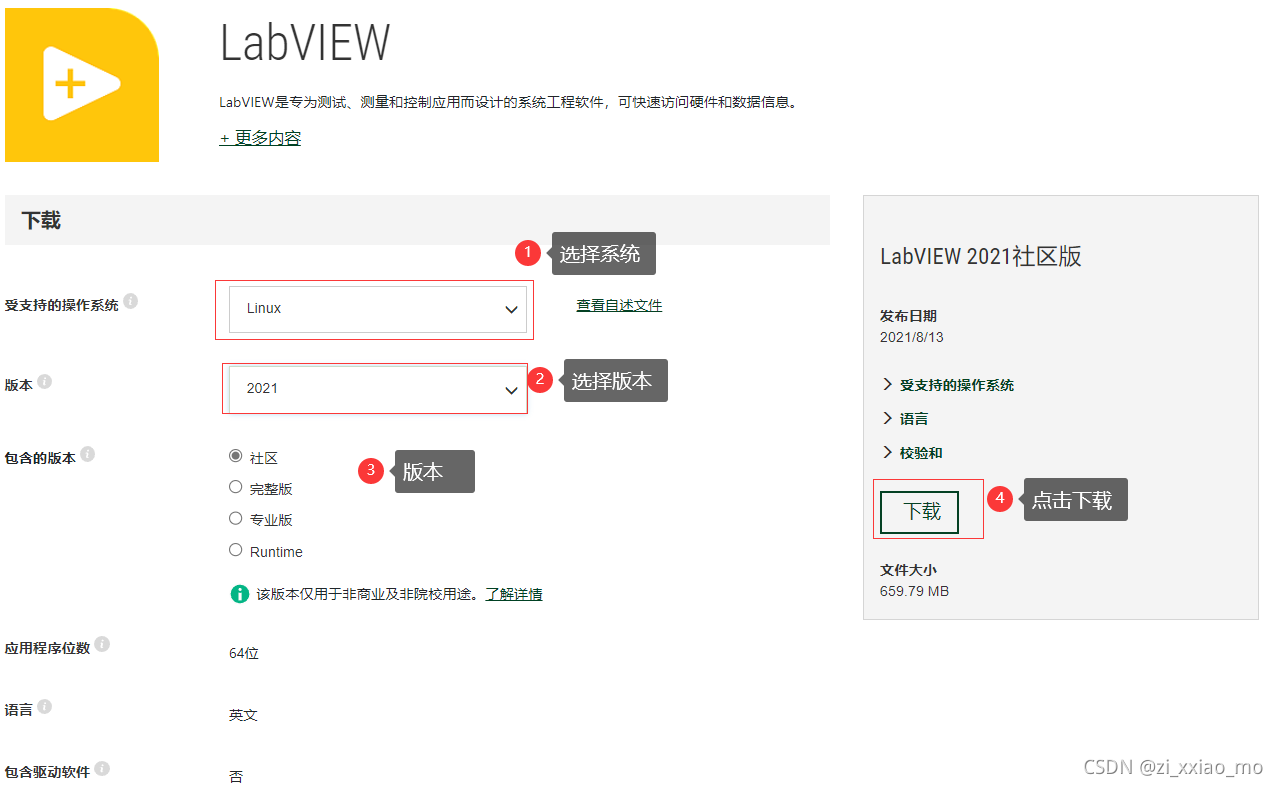Expand 受支持的操作系统 section in side panel
This screenshot has height=787, width=1278.
tap(949, 385)
